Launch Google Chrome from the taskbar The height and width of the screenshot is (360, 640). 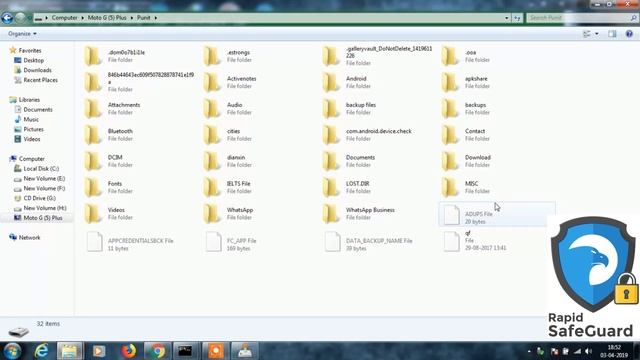[x=157, y=351]
